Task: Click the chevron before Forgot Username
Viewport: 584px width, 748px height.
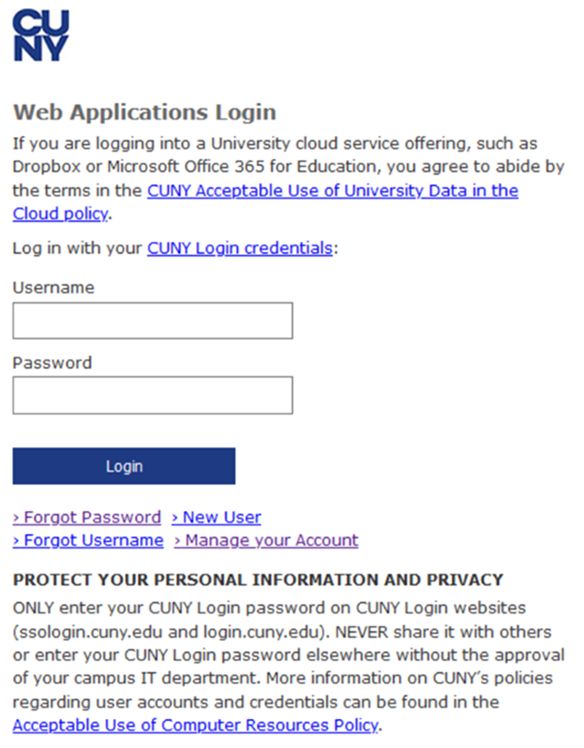Action: 16,541
